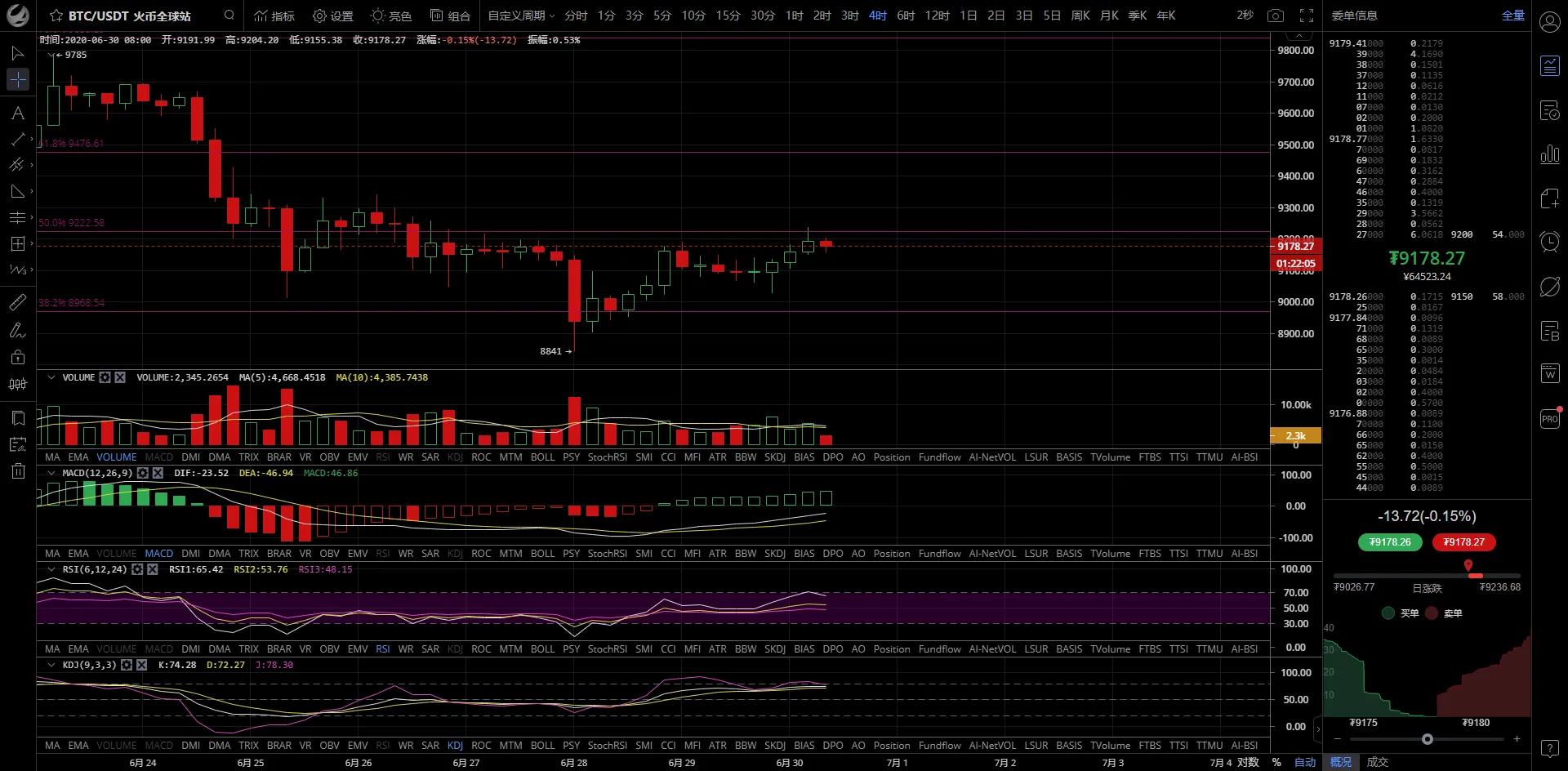Toggle the 买单 buy orders legend
1568x771 pixels.
click(x=1400, y=613)
